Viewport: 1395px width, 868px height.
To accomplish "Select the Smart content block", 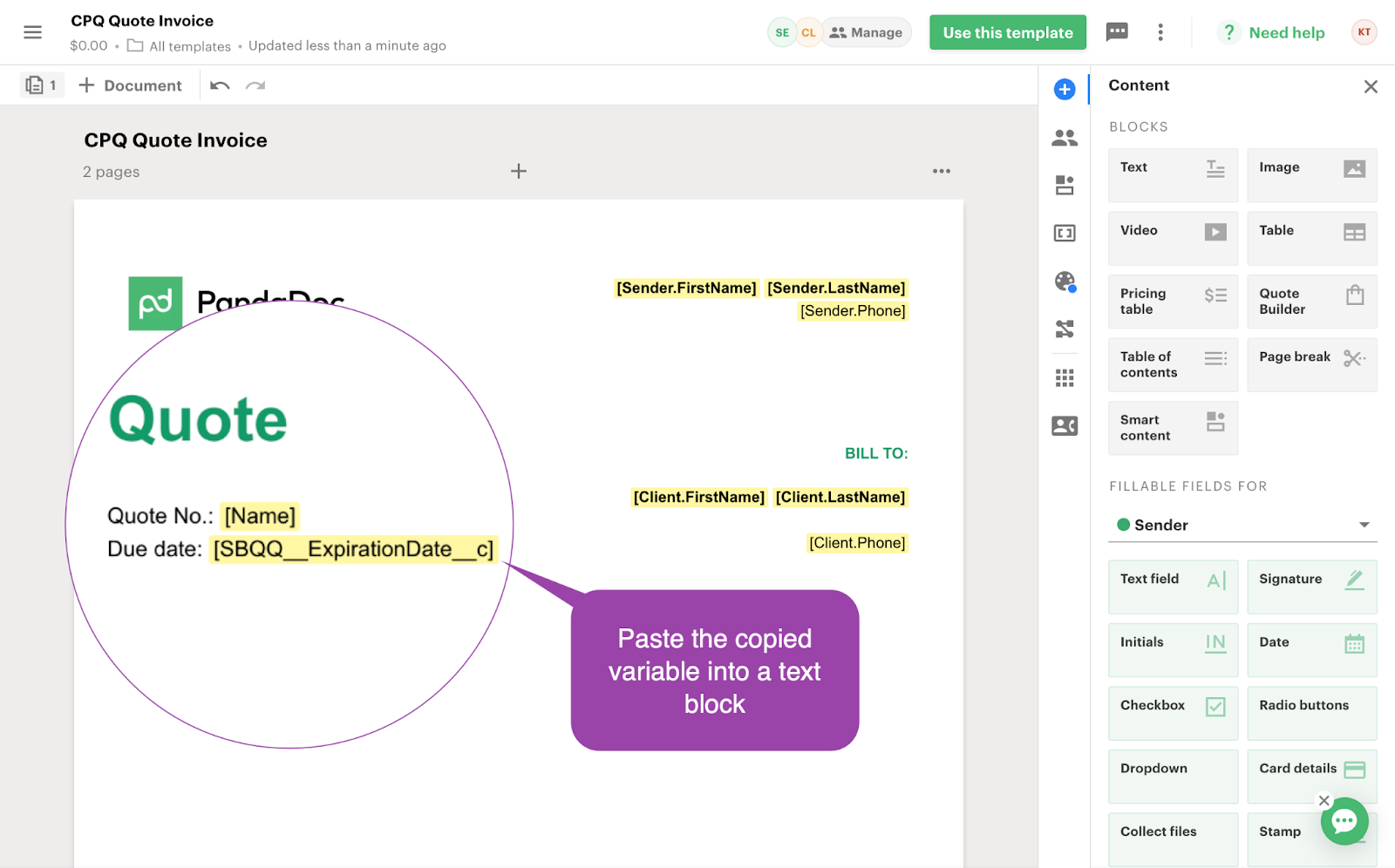I will click(1173, 428).
